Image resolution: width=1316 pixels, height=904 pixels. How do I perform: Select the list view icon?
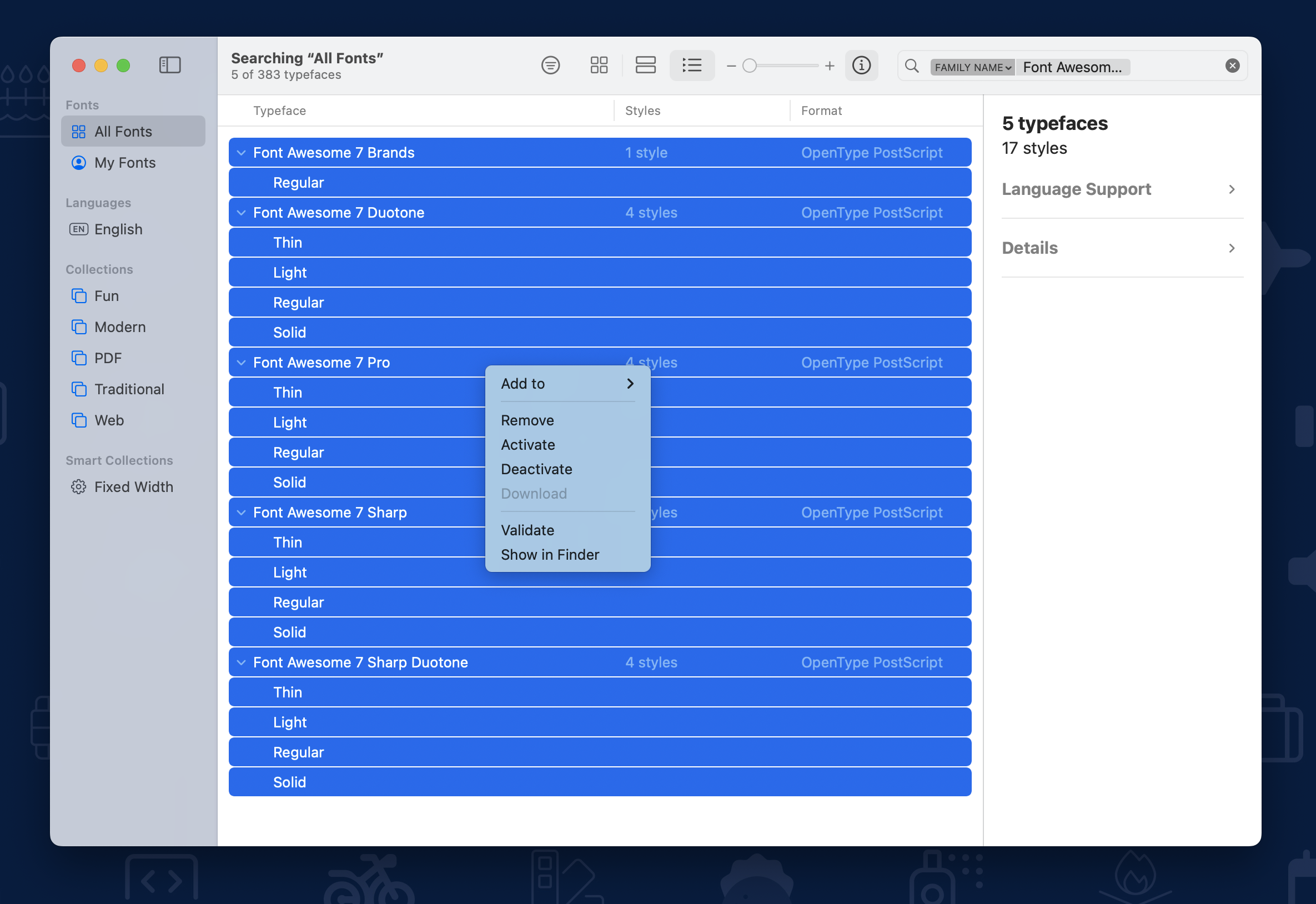pos(692,65)
